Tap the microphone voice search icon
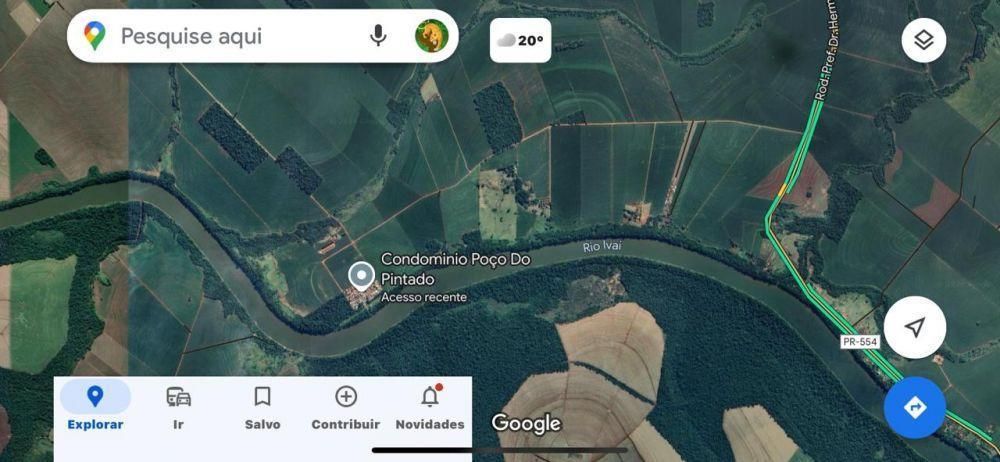 pyautogui.click(x=378, y=36)
